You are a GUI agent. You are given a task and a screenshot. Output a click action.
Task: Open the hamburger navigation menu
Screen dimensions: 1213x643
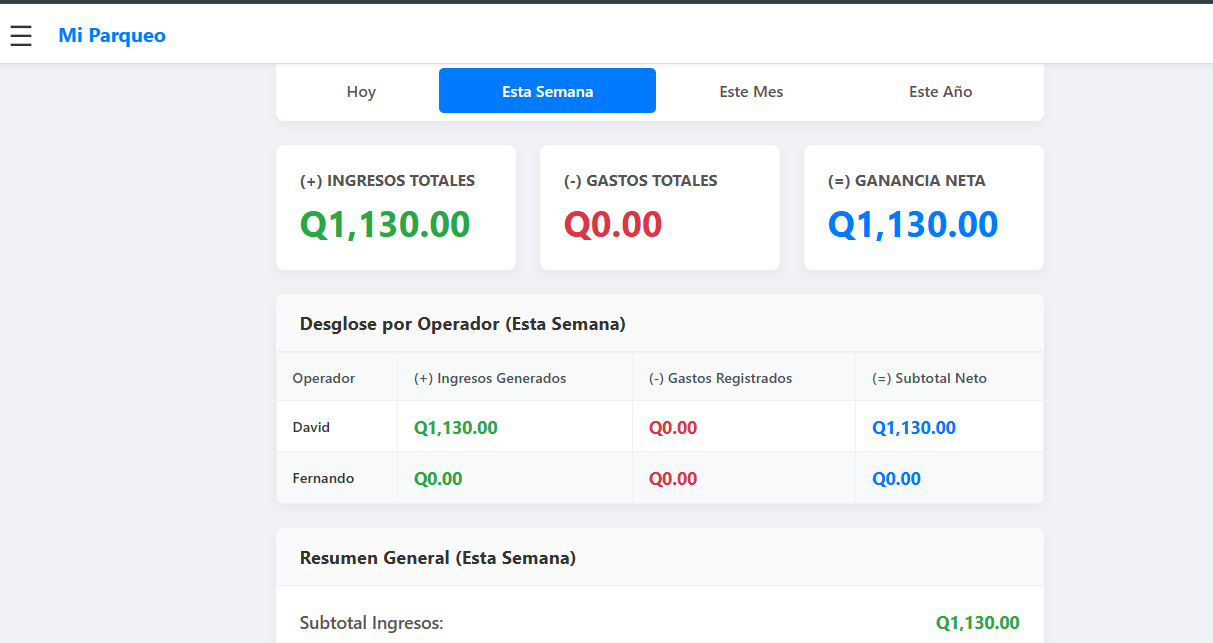(x=21, y=36)
